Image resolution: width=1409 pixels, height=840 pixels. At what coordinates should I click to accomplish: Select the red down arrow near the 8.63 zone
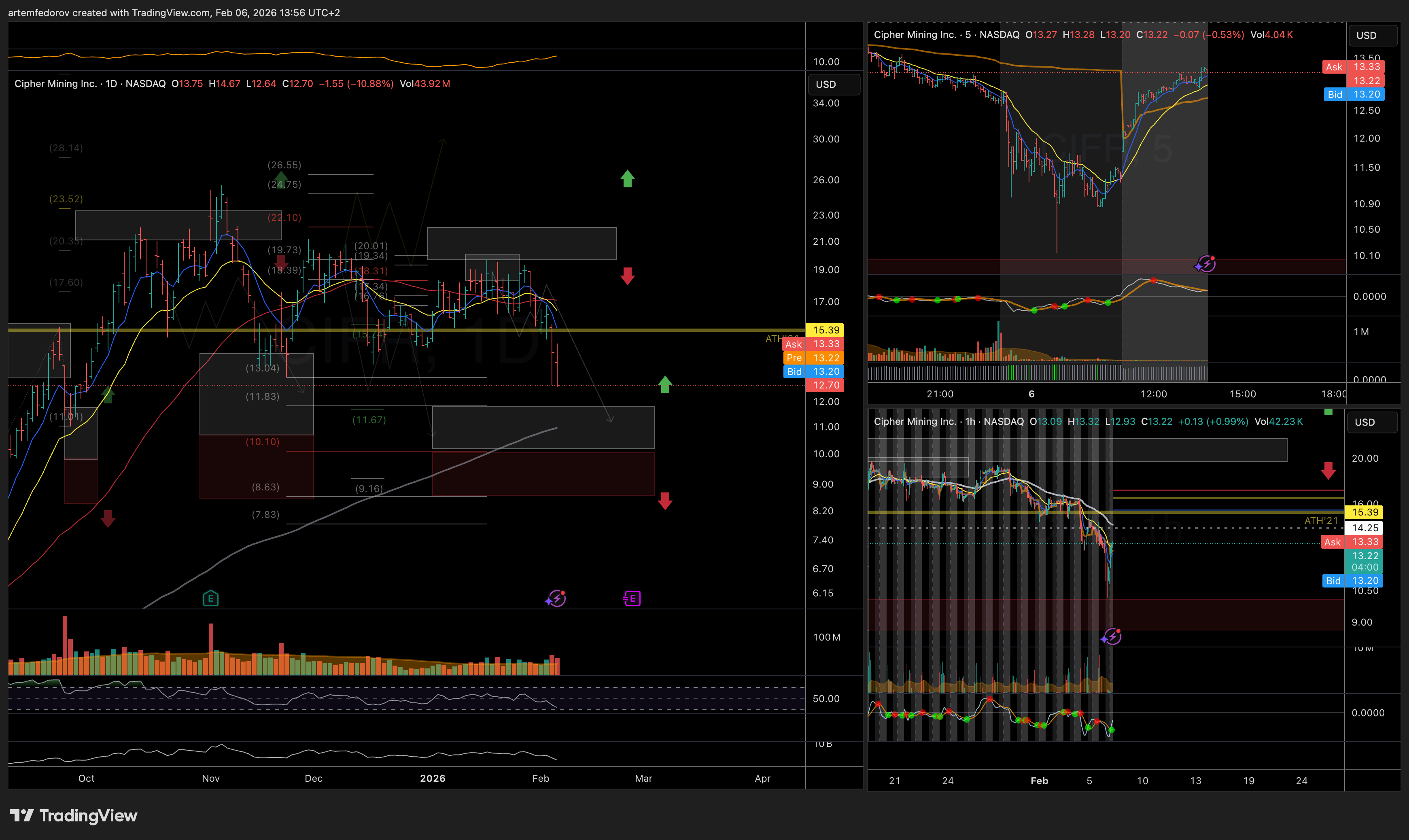point(665,501)
